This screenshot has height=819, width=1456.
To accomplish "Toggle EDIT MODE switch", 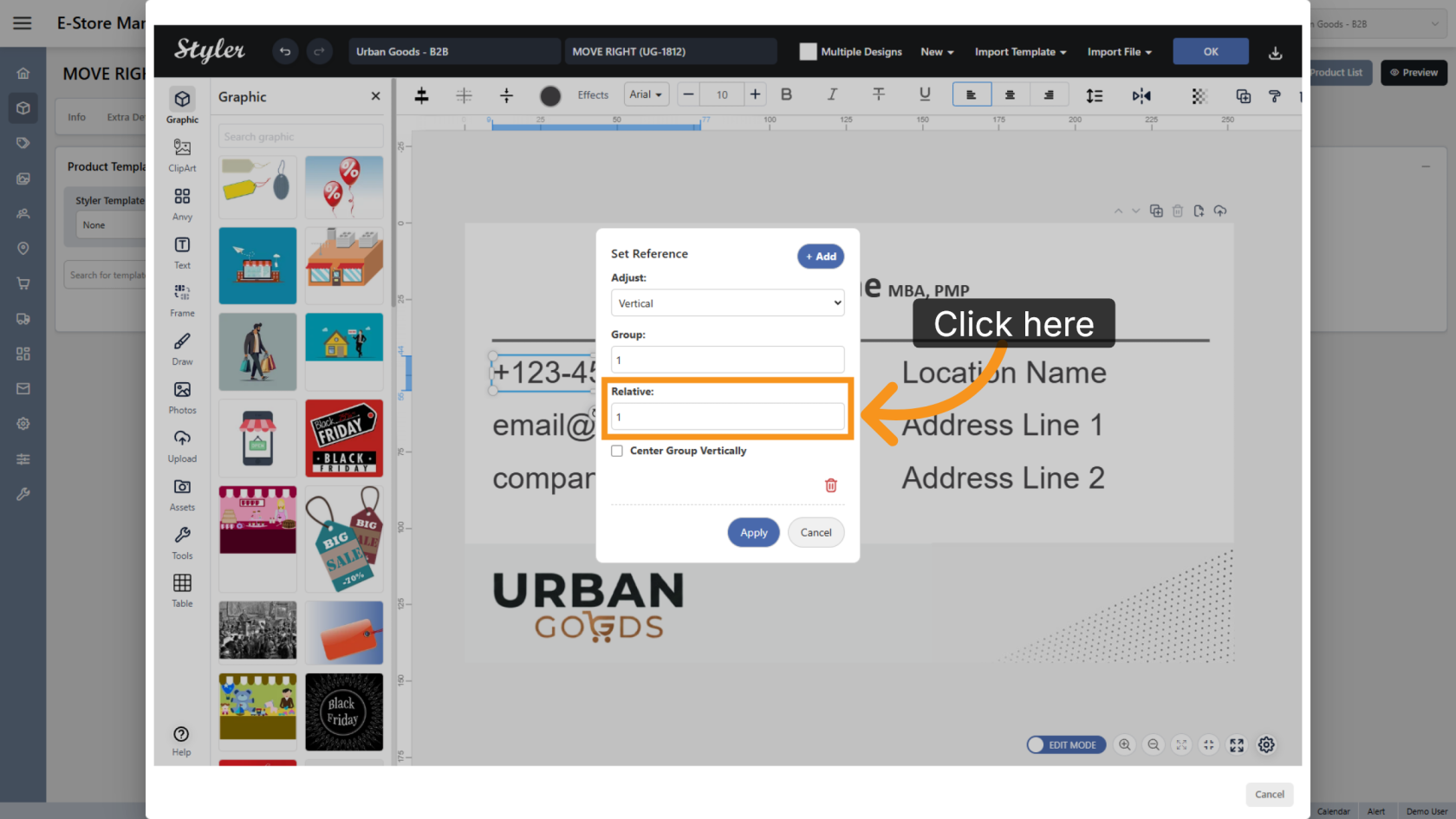I will click(1066, 744).
